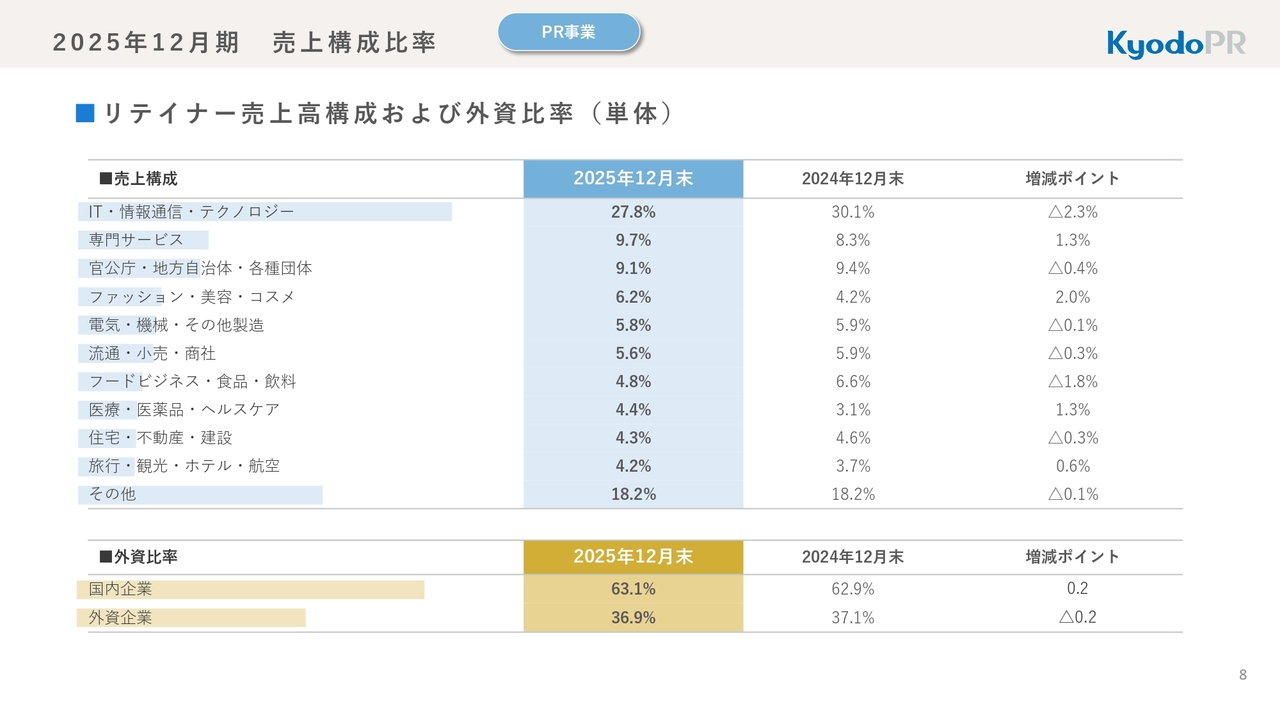Click the 36.9% foreign ratio cell
This screenshot has width=1280, height=720.
(x=633, y=618)
